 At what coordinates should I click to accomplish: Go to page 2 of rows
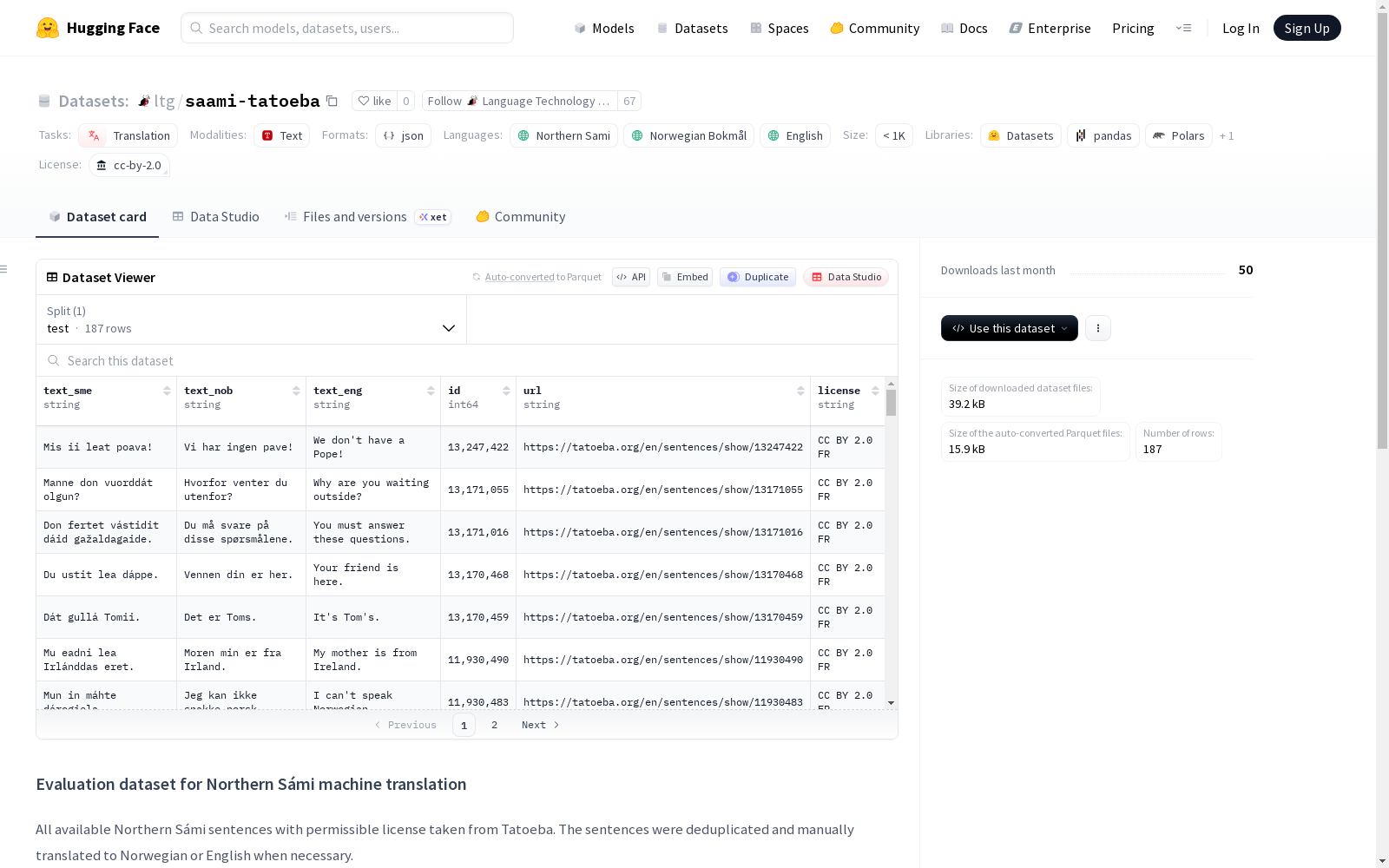pos(494,725)
